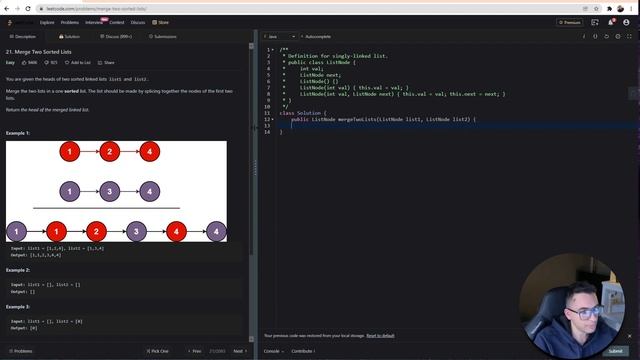Click the Premium button
640x360 pixels.
[570, 22]
